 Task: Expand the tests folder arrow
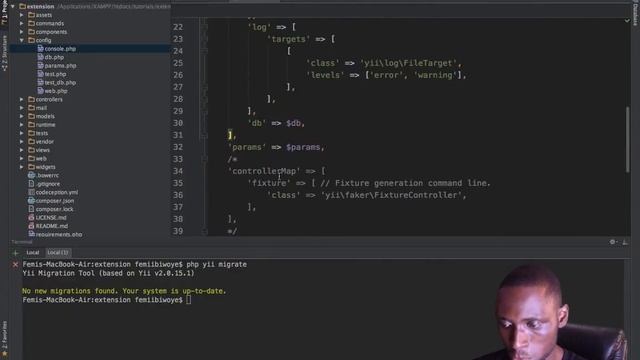point(22,133)
